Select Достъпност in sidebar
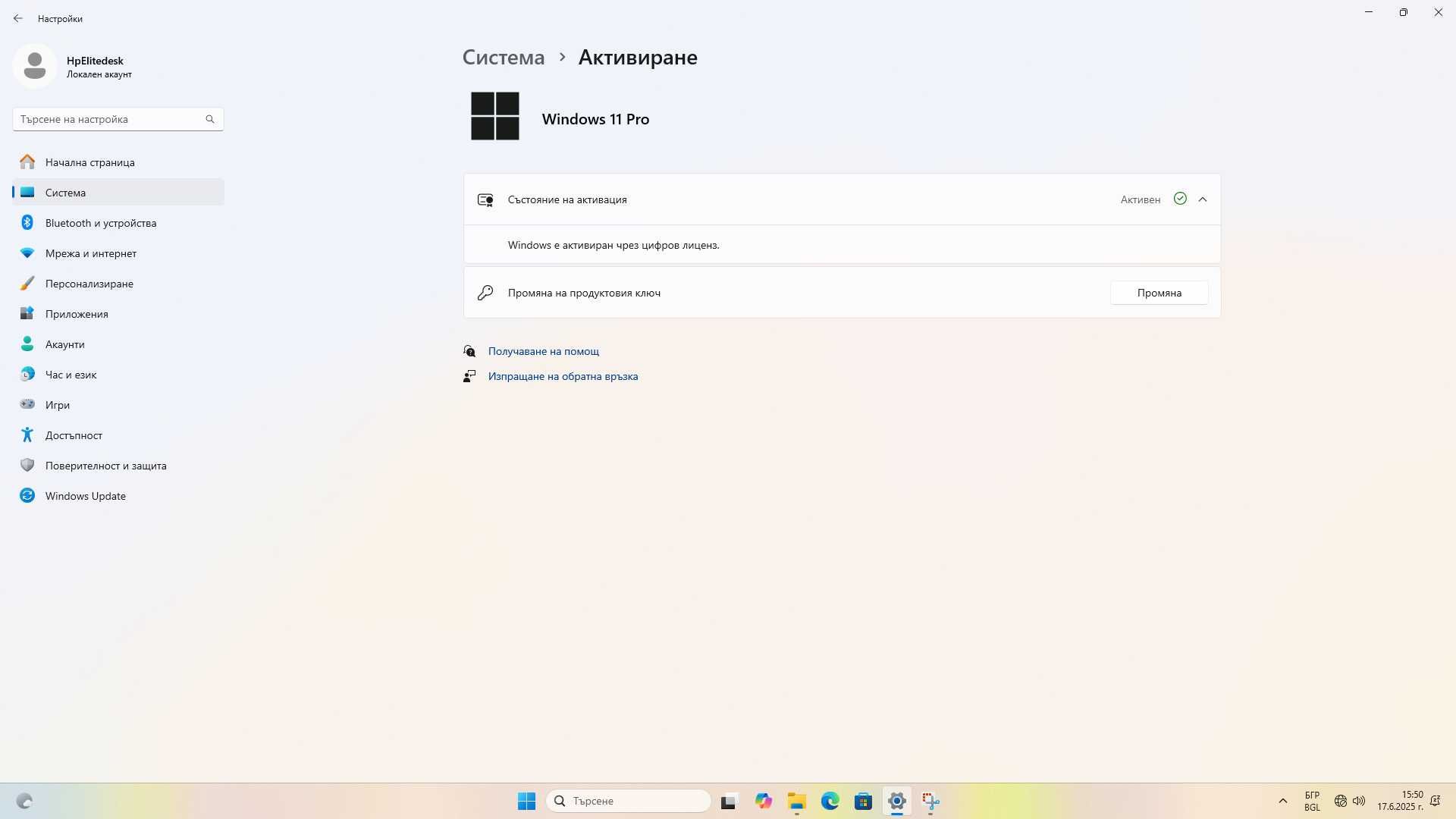 [118, 435]
